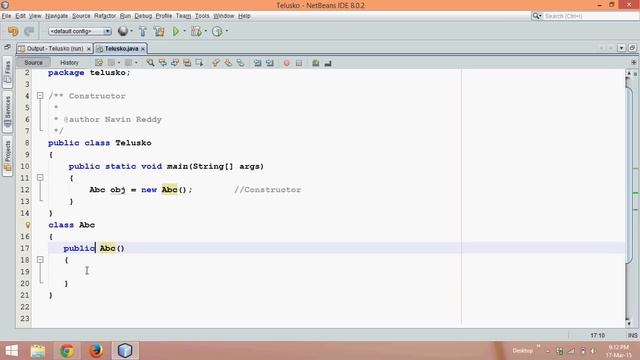Click the INS insert mode indicator

pos(632,335)
